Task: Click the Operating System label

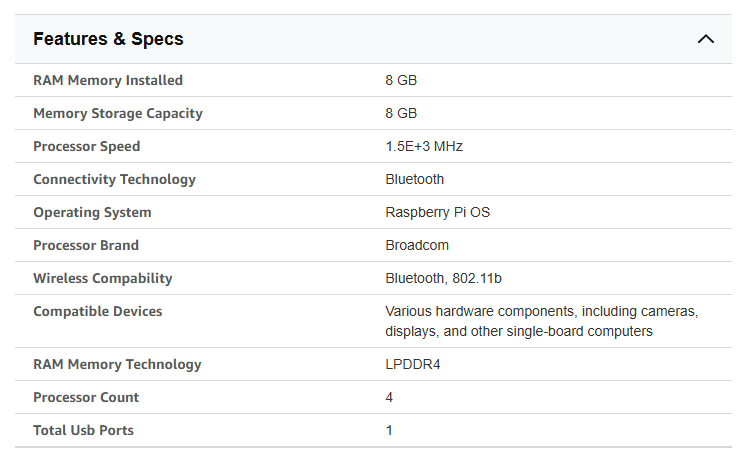Action: [92, 212]
